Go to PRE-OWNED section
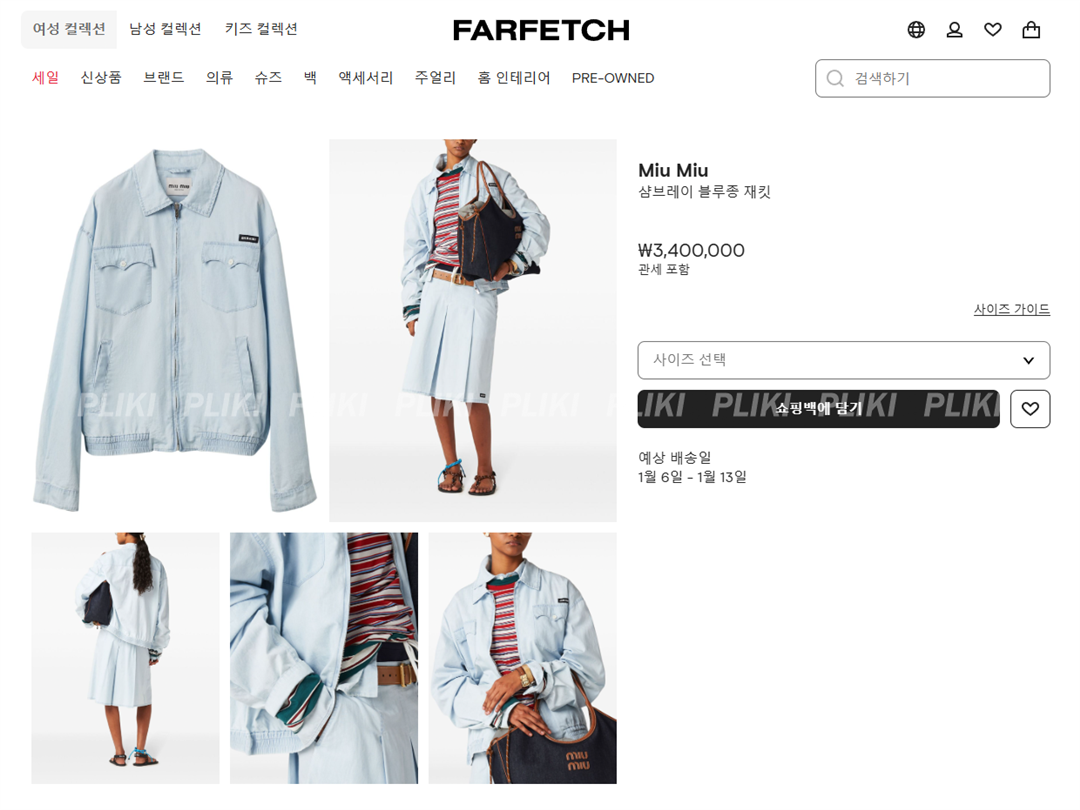Screen dimensions: 1080x810 613,78
